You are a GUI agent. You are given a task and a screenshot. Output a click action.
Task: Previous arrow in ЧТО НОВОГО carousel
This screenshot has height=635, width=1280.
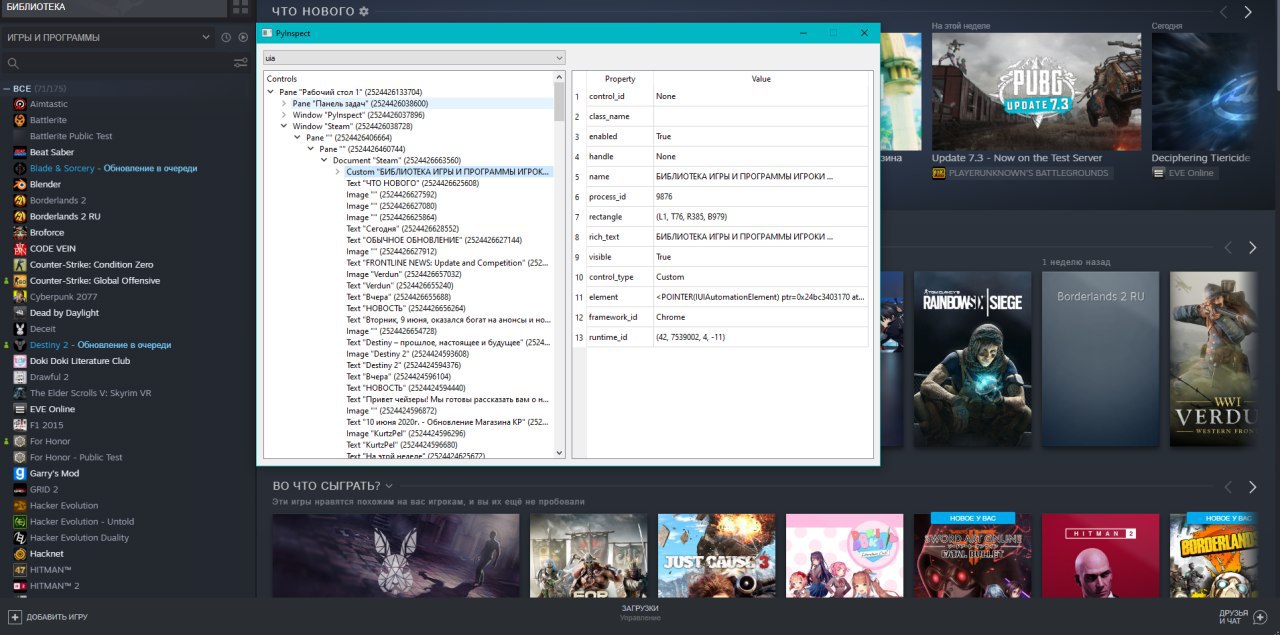tap(1224, 12)
